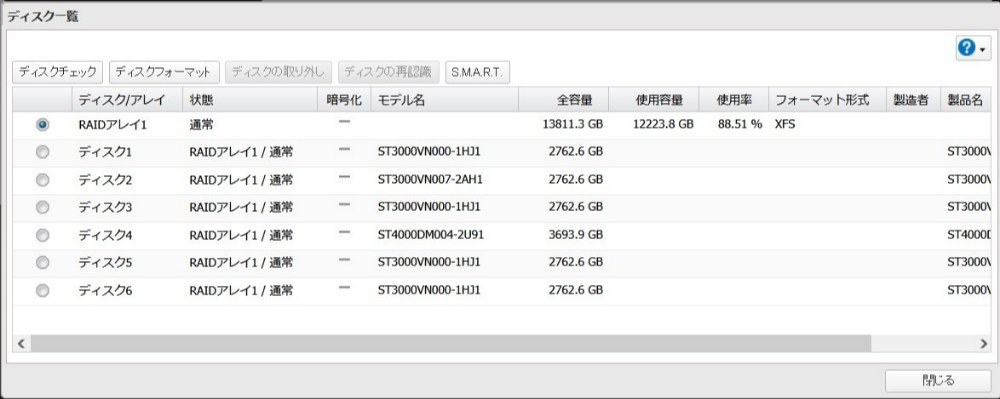Image resolution: width=1000 pixels, height=399 pixels.
Task: Click the horizontal scrollbar left arrow
Action: click(20, 344)
